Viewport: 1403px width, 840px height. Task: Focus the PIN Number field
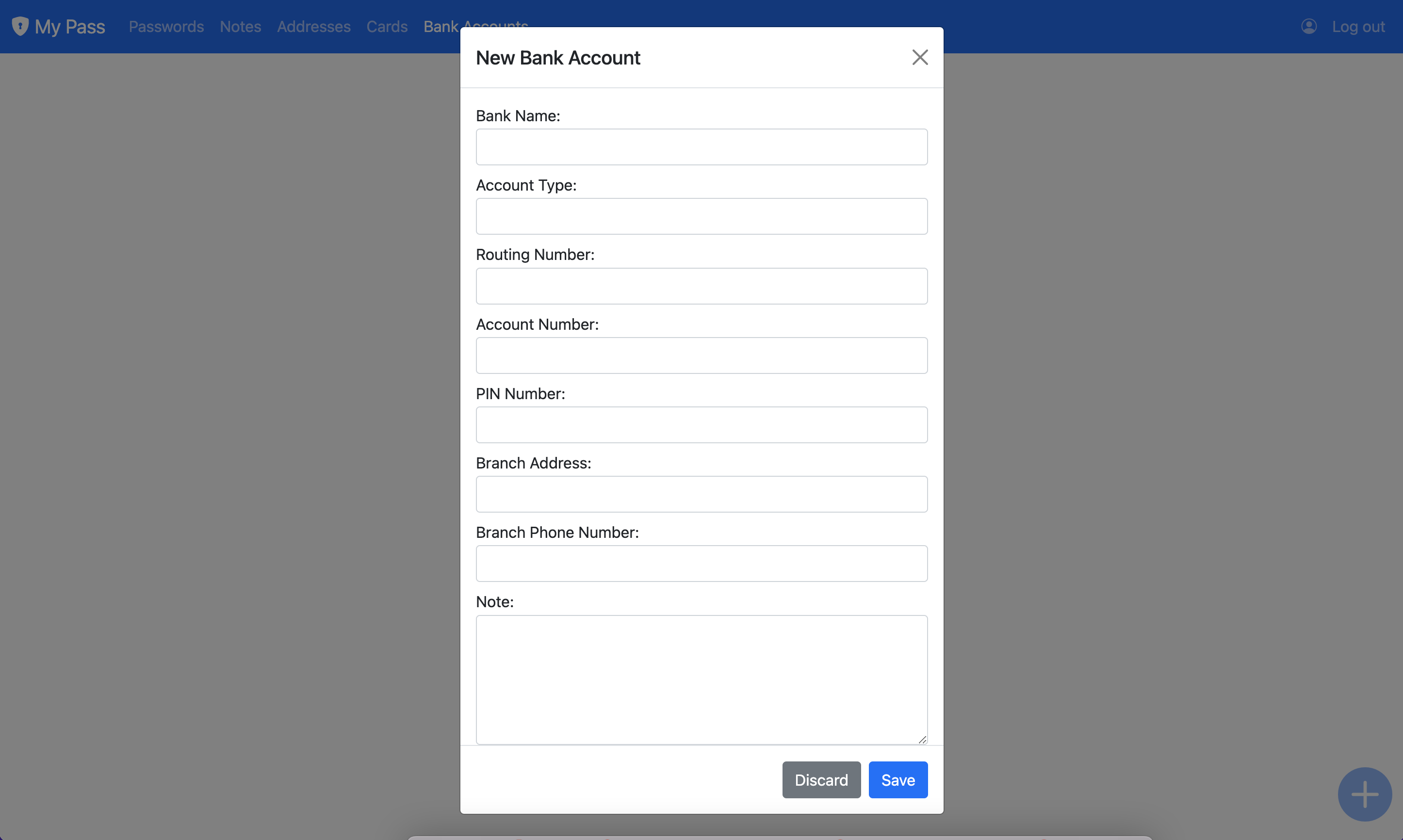pyautogui.click(x=701, y=424)
